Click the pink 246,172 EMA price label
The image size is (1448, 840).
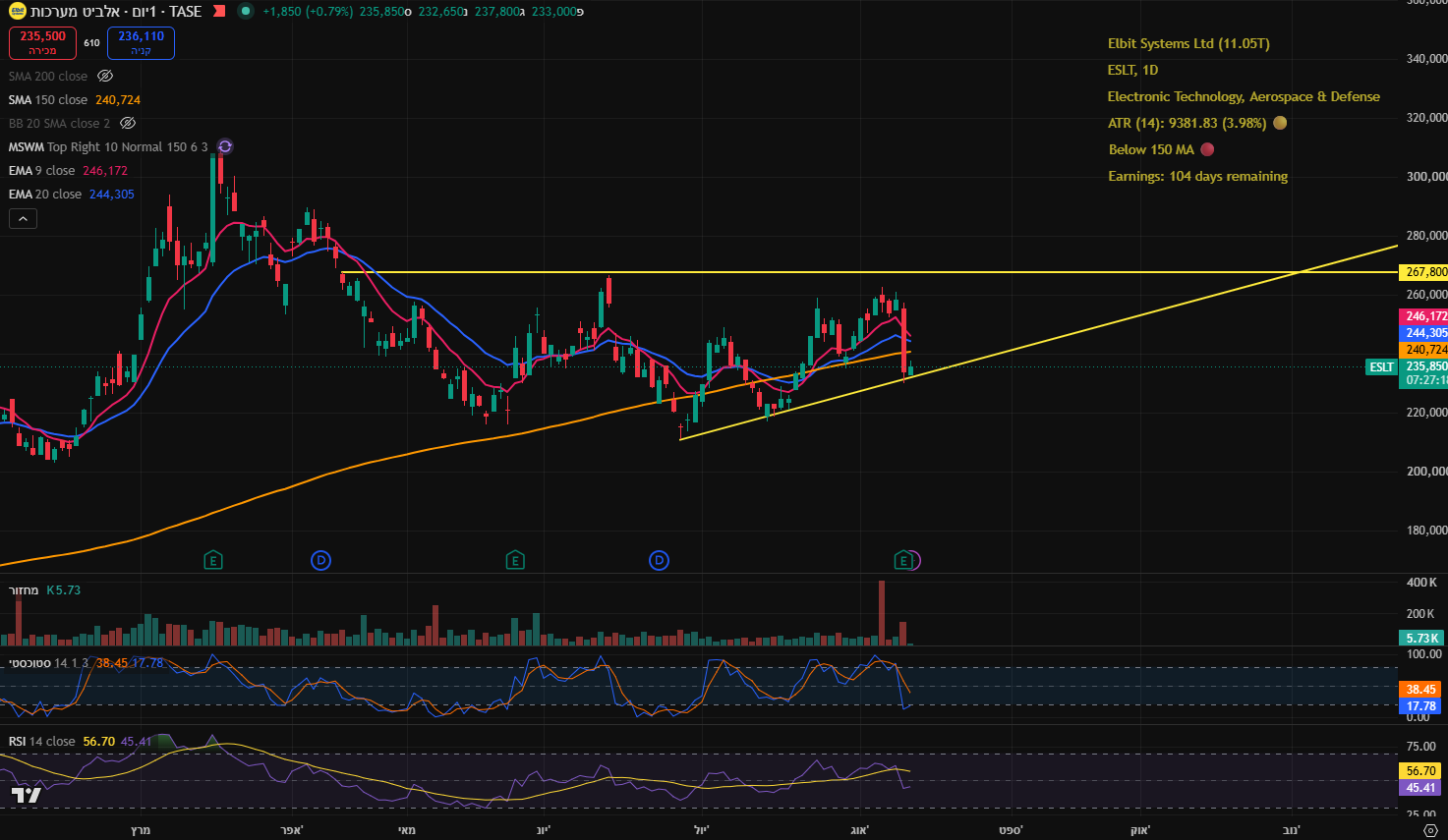click(x=1423, y=316)
